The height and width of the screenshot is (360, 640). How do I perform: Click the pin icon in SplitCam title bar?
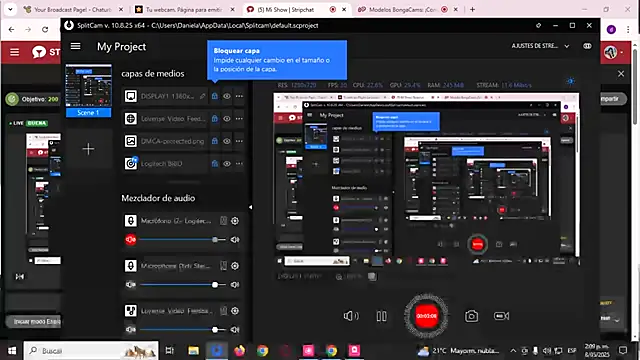538,25
